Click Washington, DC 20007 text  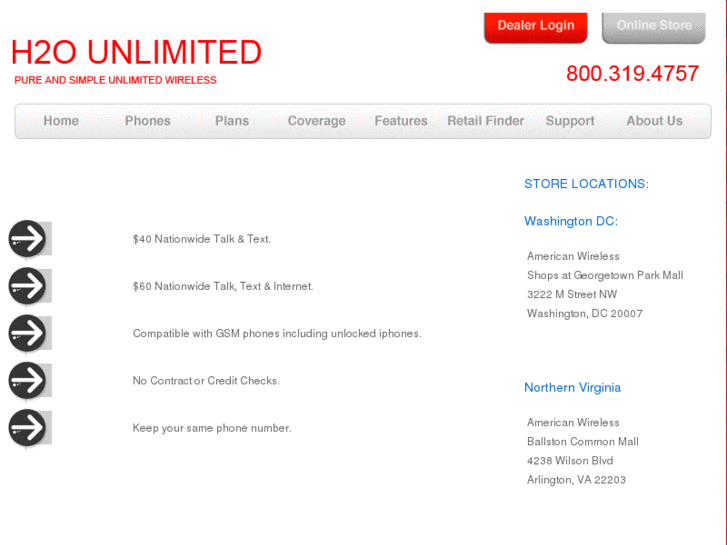(x=585, y=314)
